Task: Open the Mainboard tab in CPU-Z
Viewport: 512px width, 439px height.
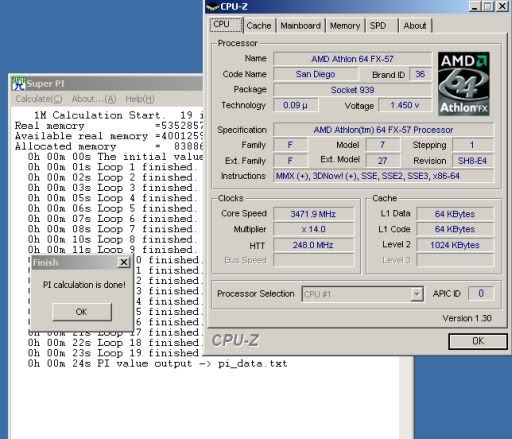Action: [300, 26]
